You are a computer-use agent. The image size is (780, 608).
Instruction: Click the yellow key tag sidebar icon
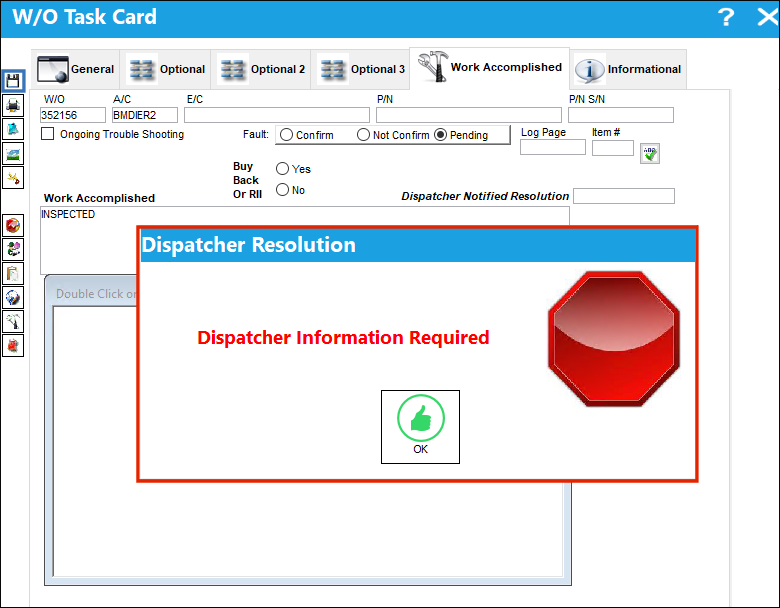point(13,178)
